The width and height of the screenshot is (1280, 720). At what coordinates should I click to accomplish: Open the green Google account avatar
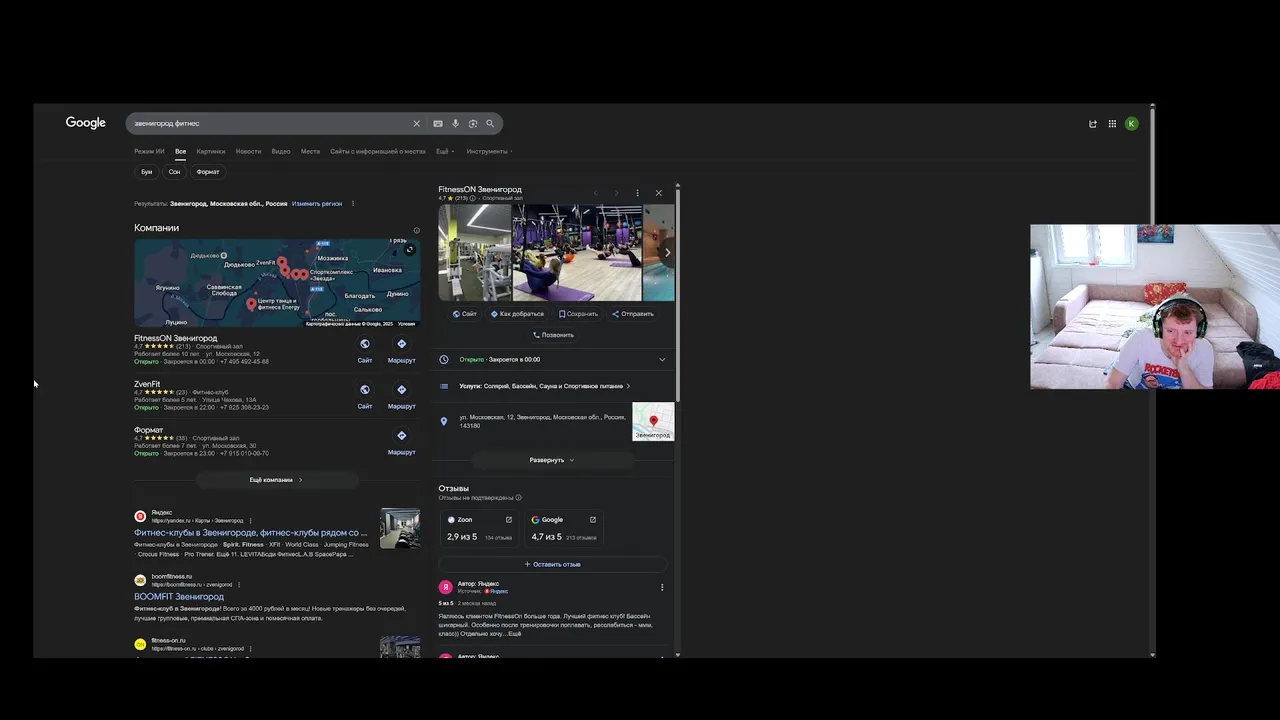(1131, 124)
